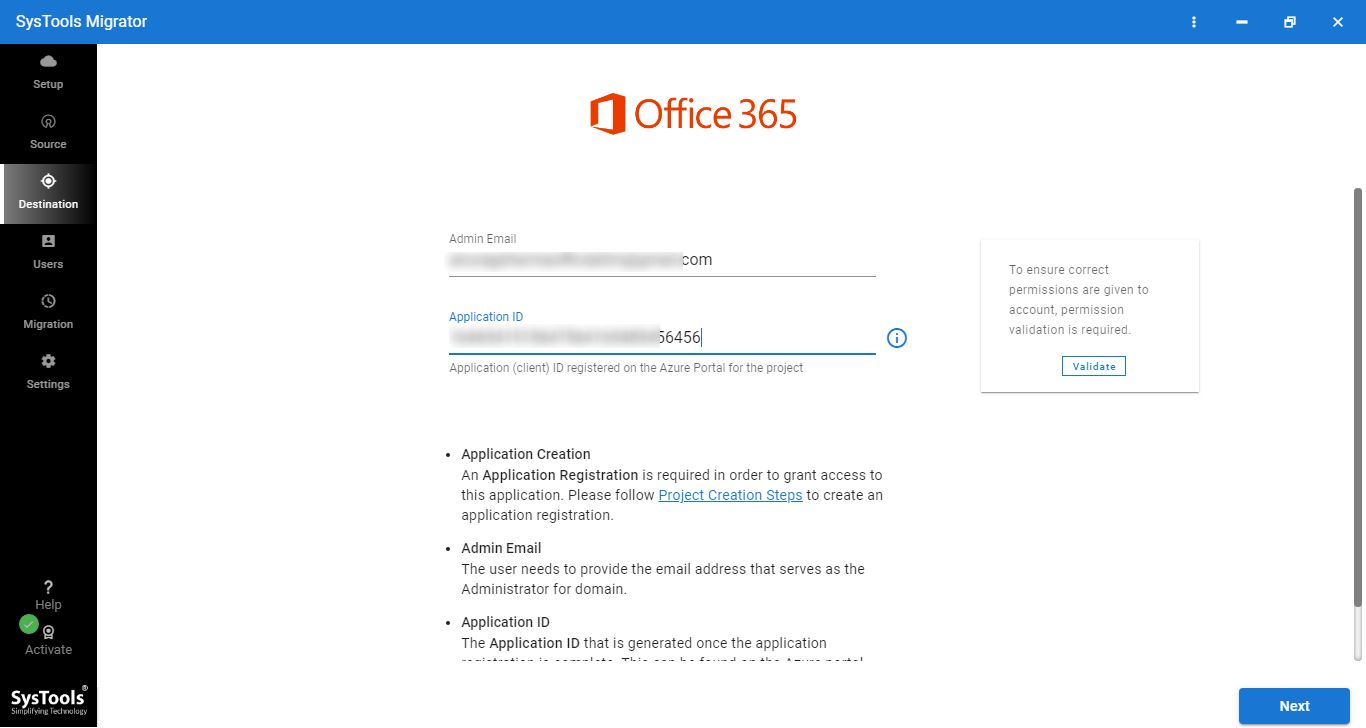The height and width of the screenshot is (728, 1366).
Task: Click the Settings label in the sidebar
Action: [48, 384]
